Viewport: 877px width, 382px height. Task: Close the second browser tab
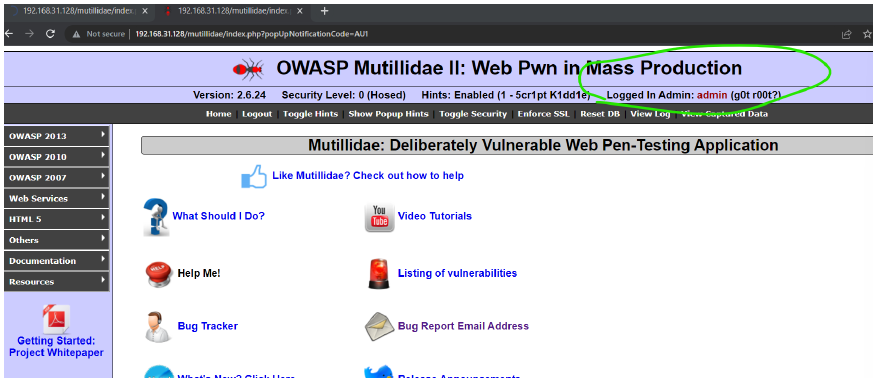299,11
